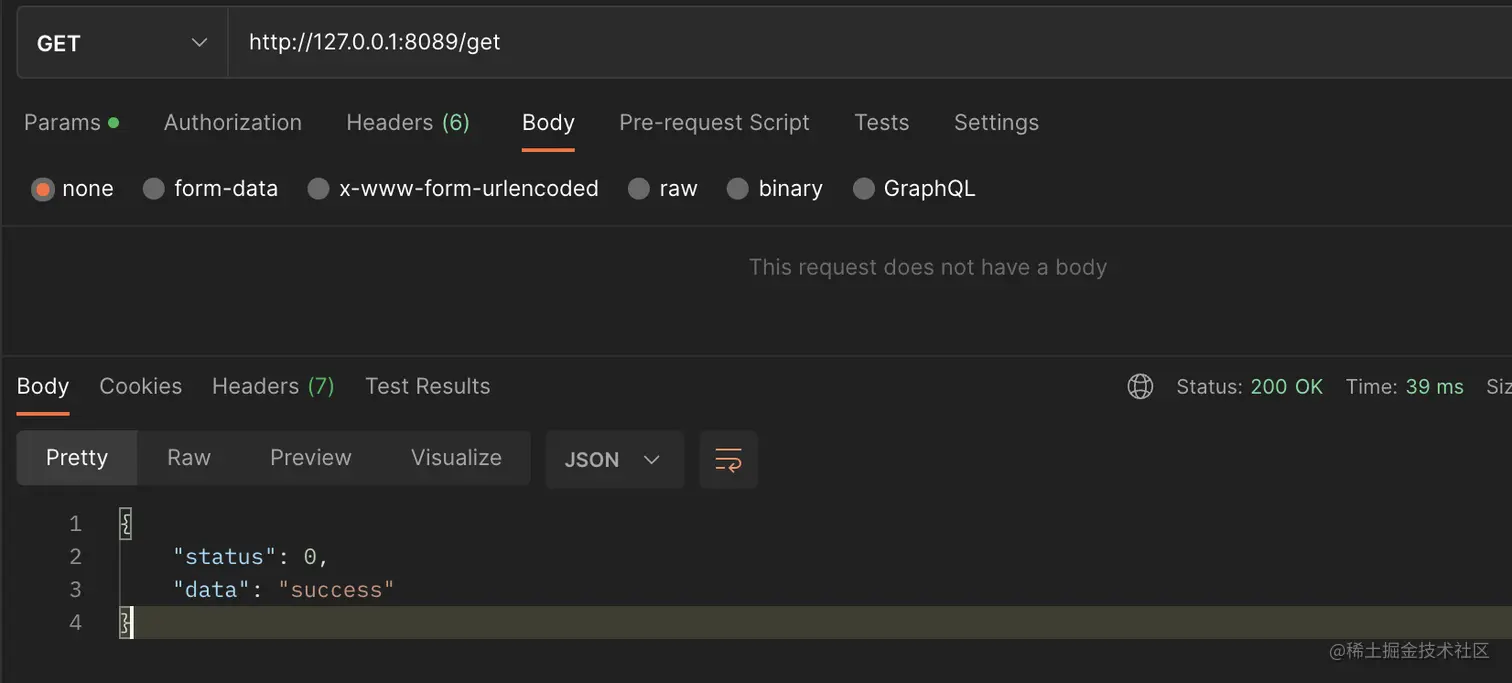
Task: Open the Visualize response view
Action: [456, 457]
